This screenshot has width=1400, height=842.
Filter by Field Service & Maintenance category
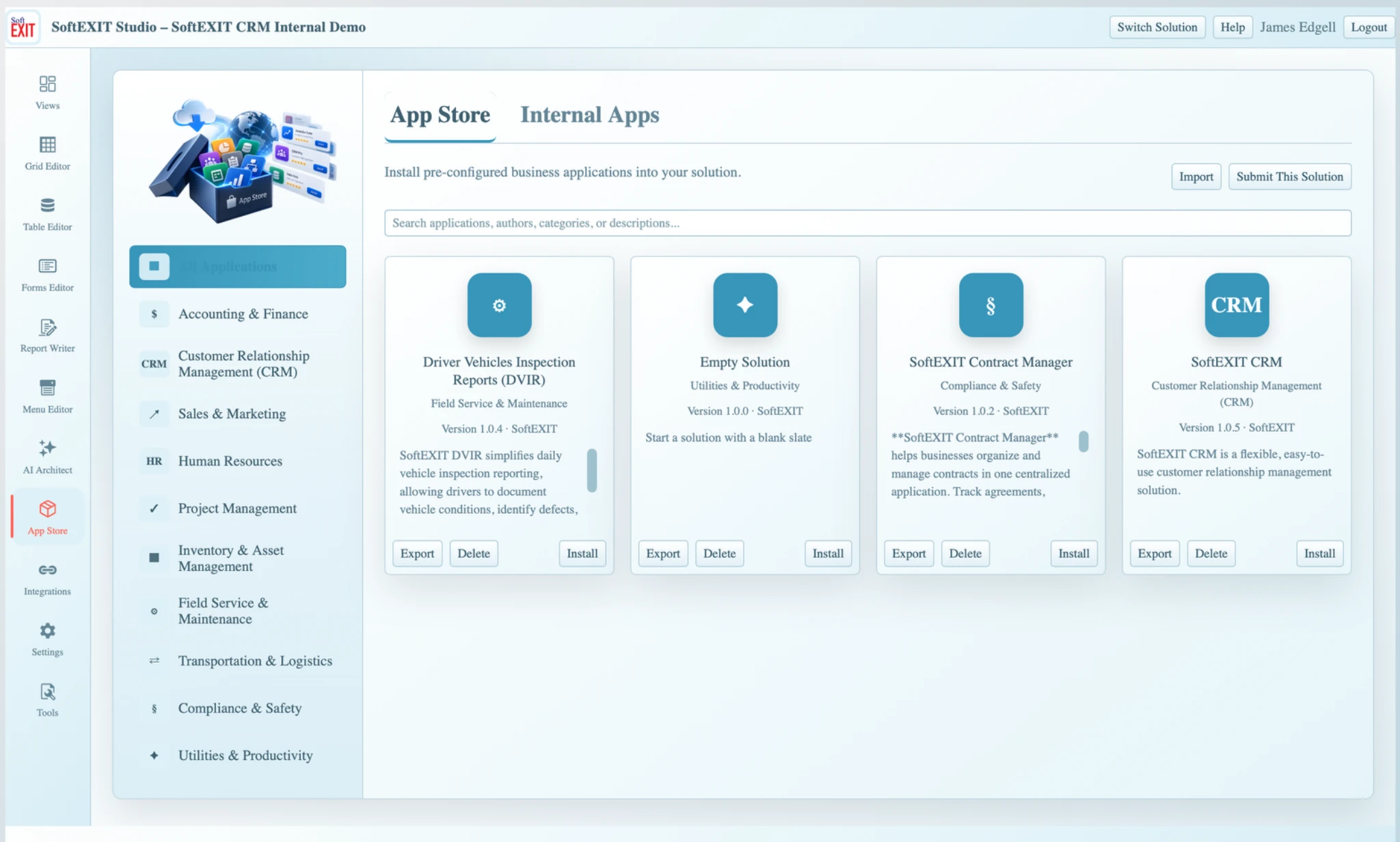click(238, 610)
